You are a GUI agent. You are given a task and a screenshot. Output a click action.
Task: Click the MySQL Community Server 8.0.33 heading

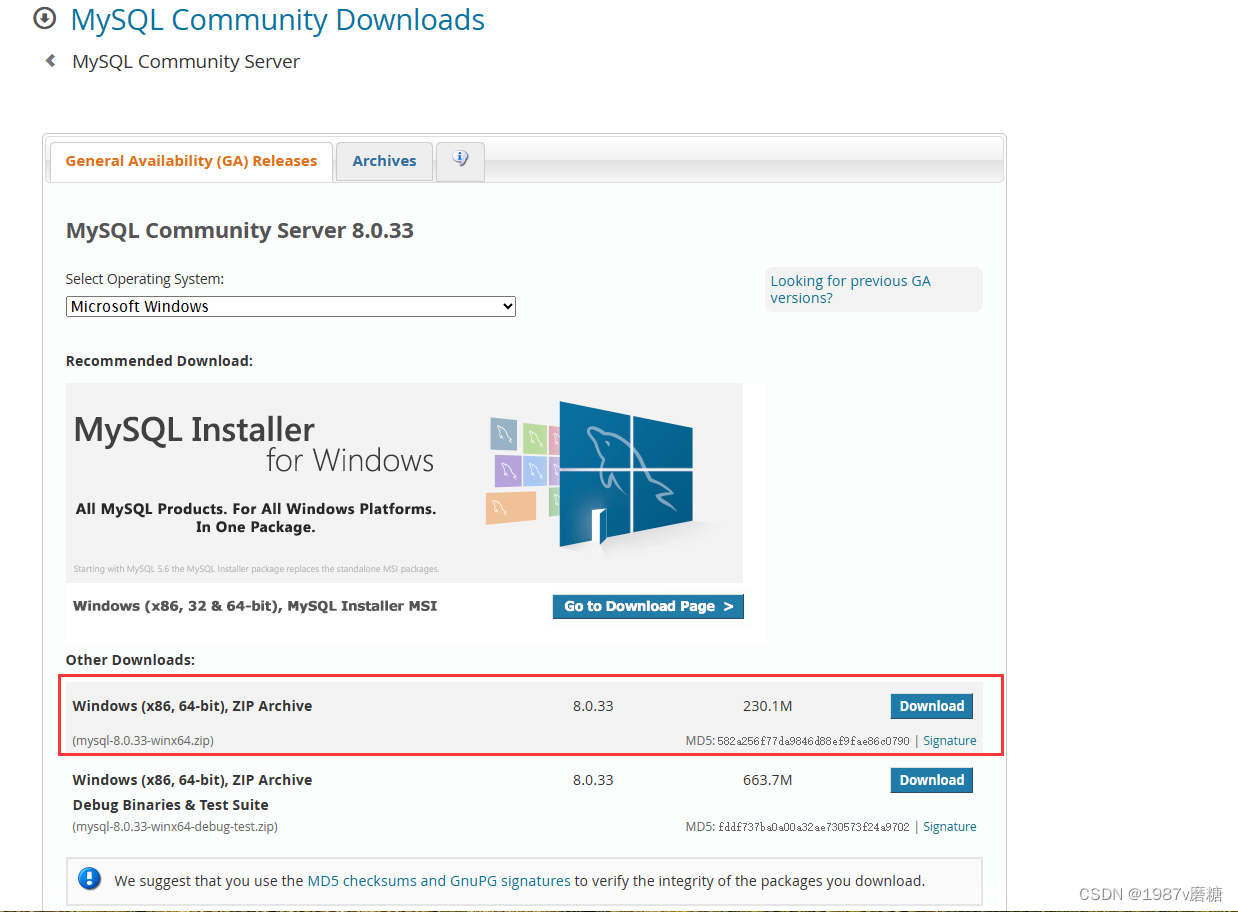coord(240,231)
